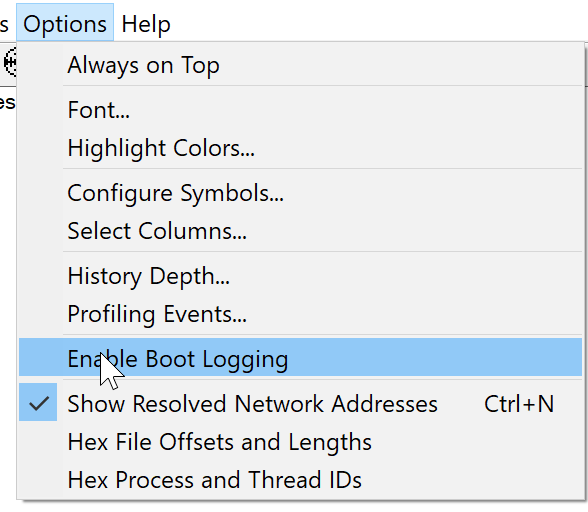Screen dimensions: 588x512
Task: Click the Ctrl+N shortcut label
Action: pos(519,404)
